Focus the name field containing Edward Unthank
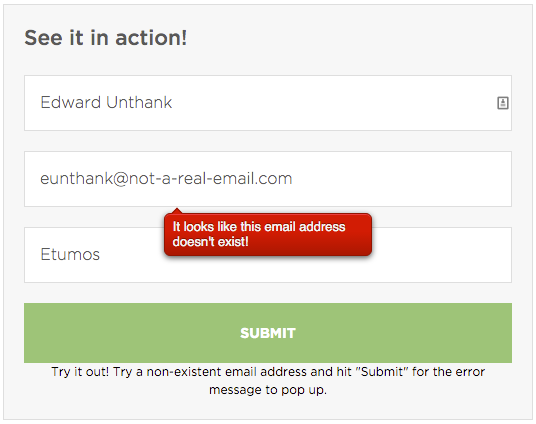The image size is (536, 424). click(x=268, y=103)
